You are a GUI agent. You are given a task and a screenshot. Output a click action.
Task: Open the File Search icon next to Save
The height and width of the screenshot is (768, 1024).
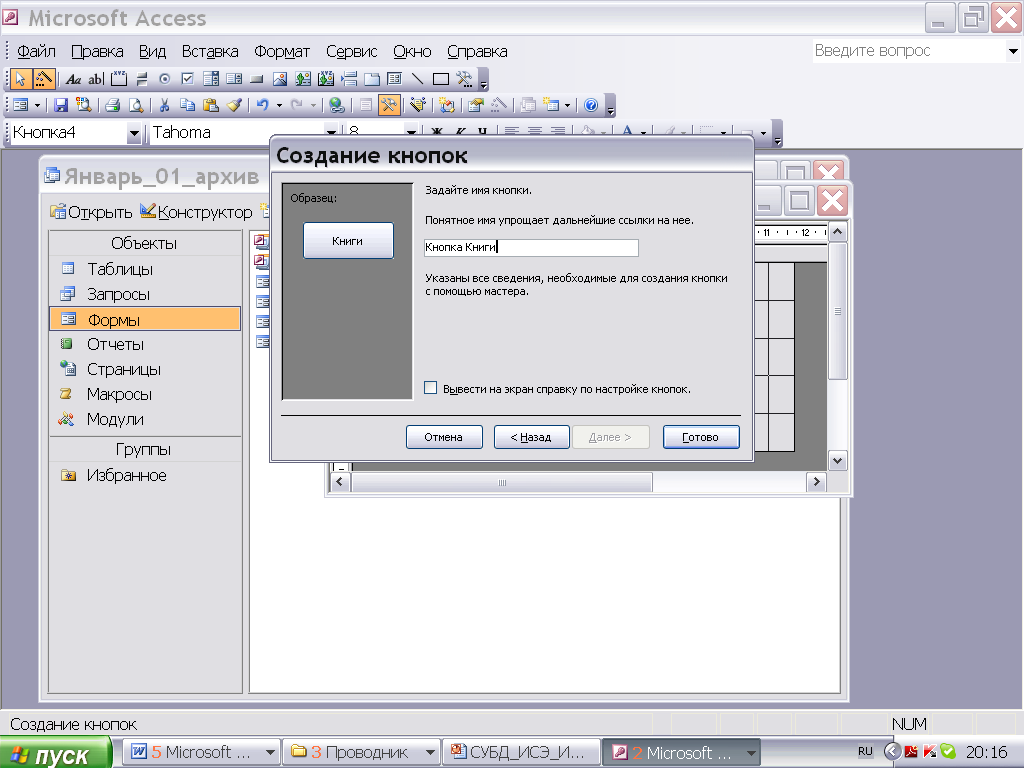tap(84, 105)
